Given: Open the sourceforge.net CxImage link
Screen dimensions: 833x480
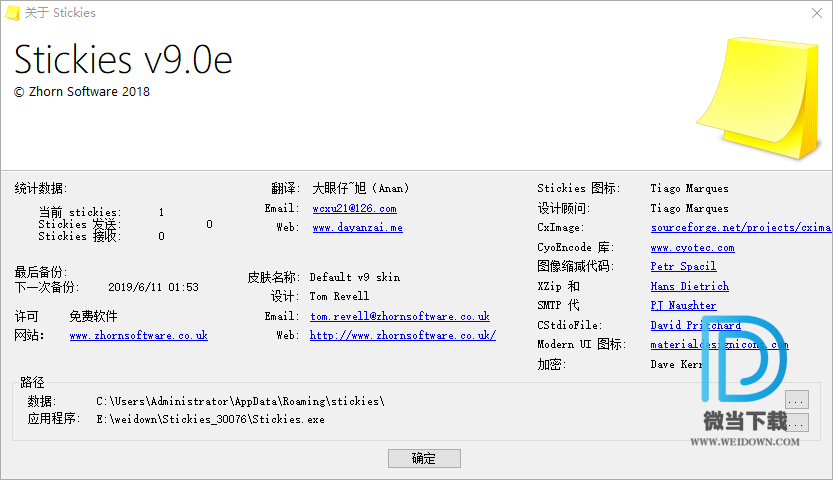Looking at the screenshot, I should point(741,228).
